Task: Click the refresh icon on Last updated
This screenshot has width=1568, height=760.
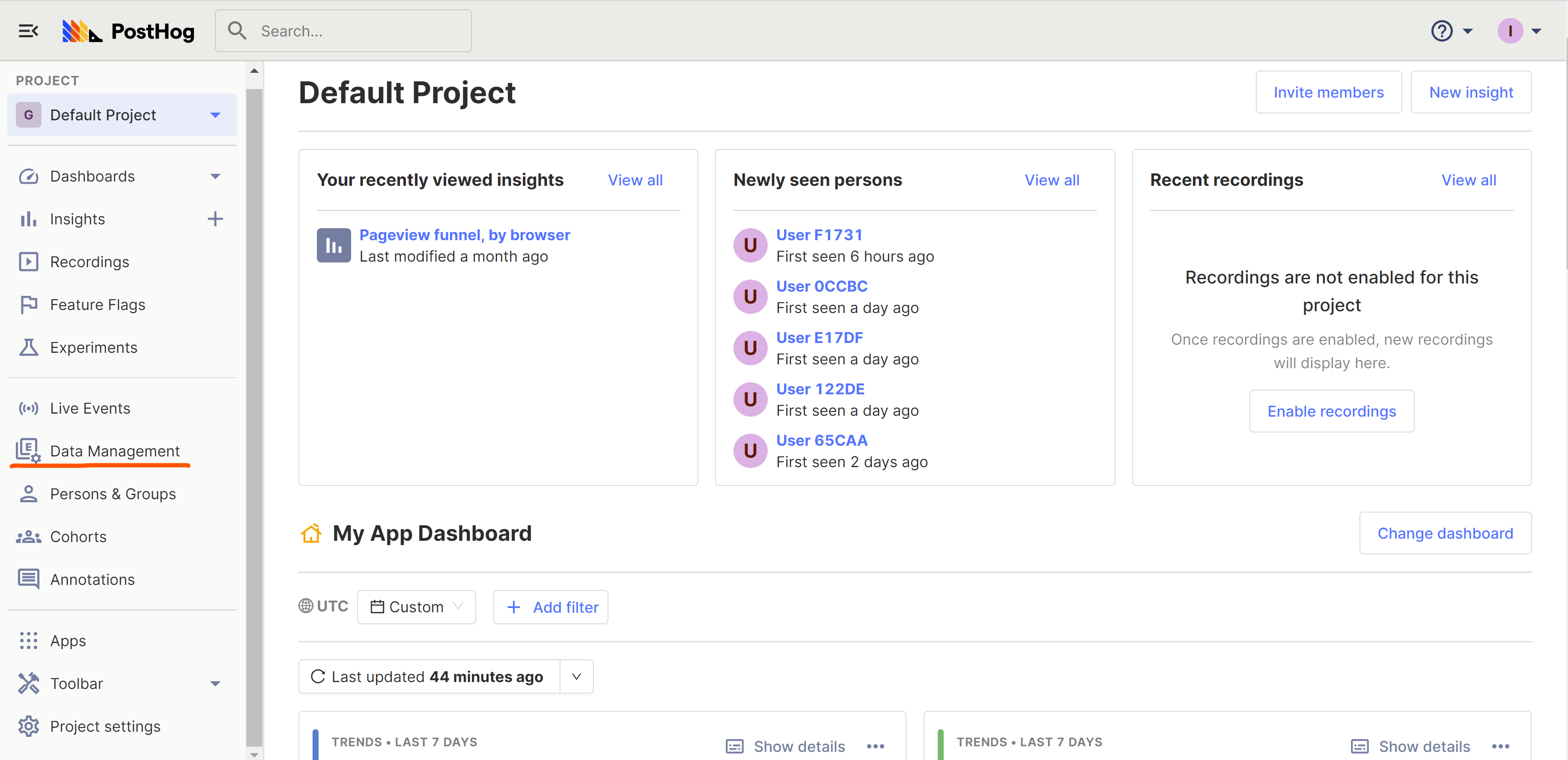Action: click(x=318, y=677)
